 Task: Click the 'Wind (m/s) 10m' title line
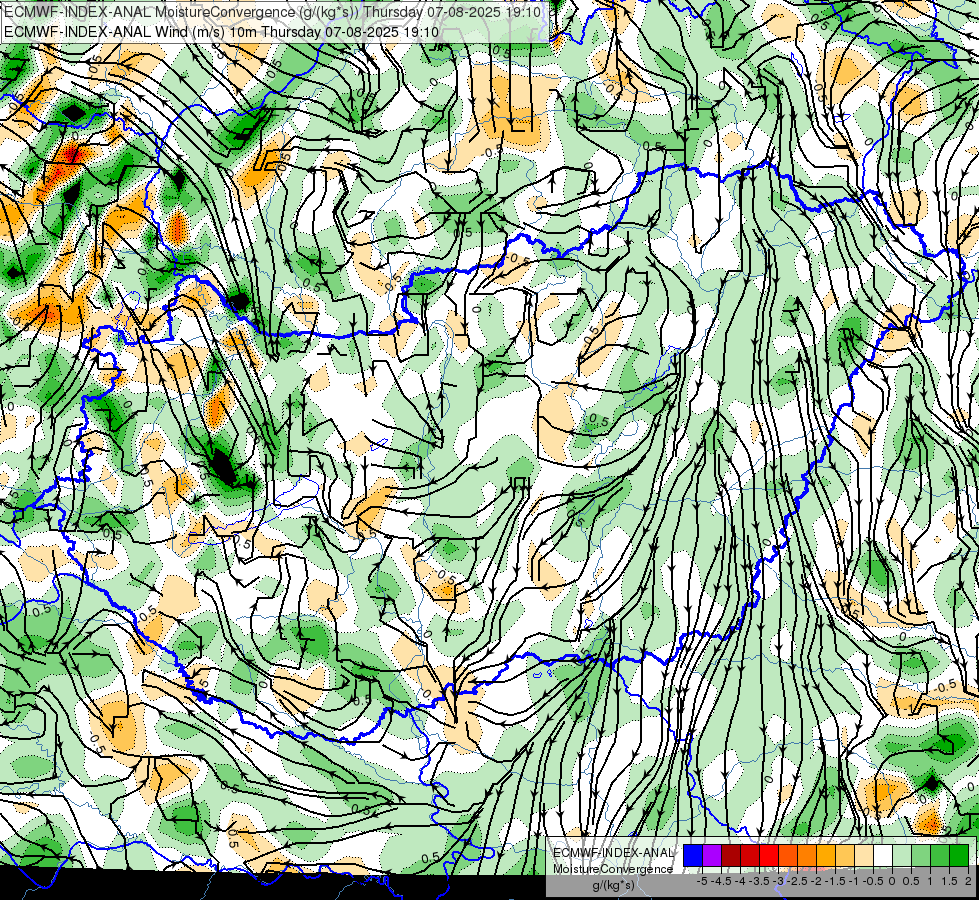pyautogui.click(x=222, y=32)
